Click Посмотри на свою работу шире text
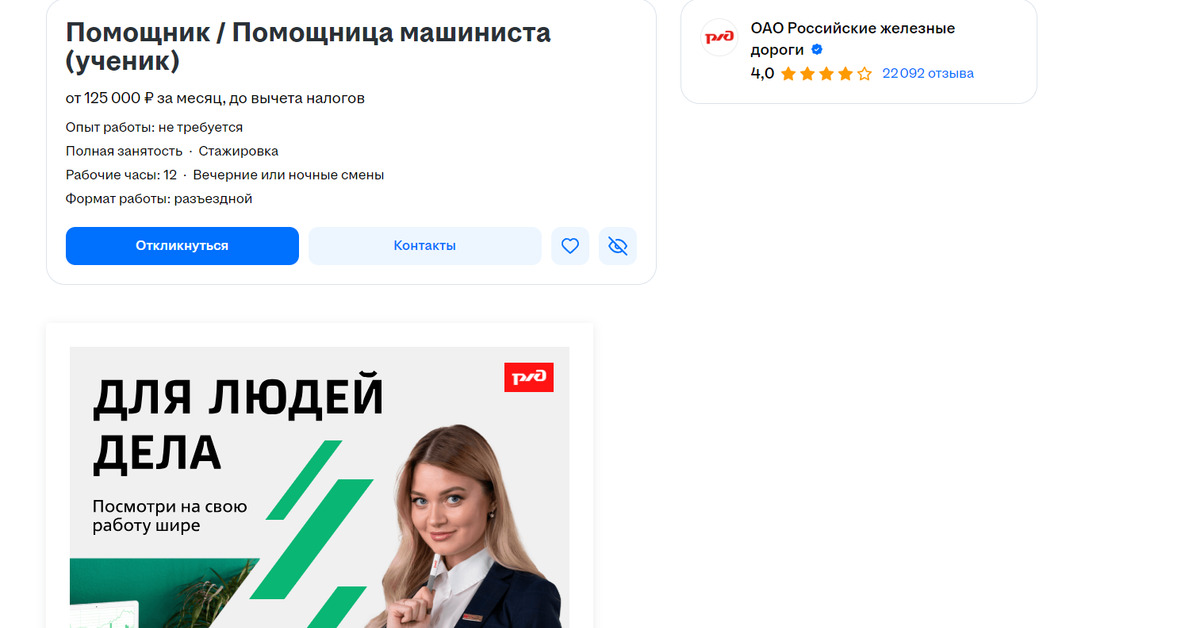Screen dimensions: 1200x628 [170, 516]
